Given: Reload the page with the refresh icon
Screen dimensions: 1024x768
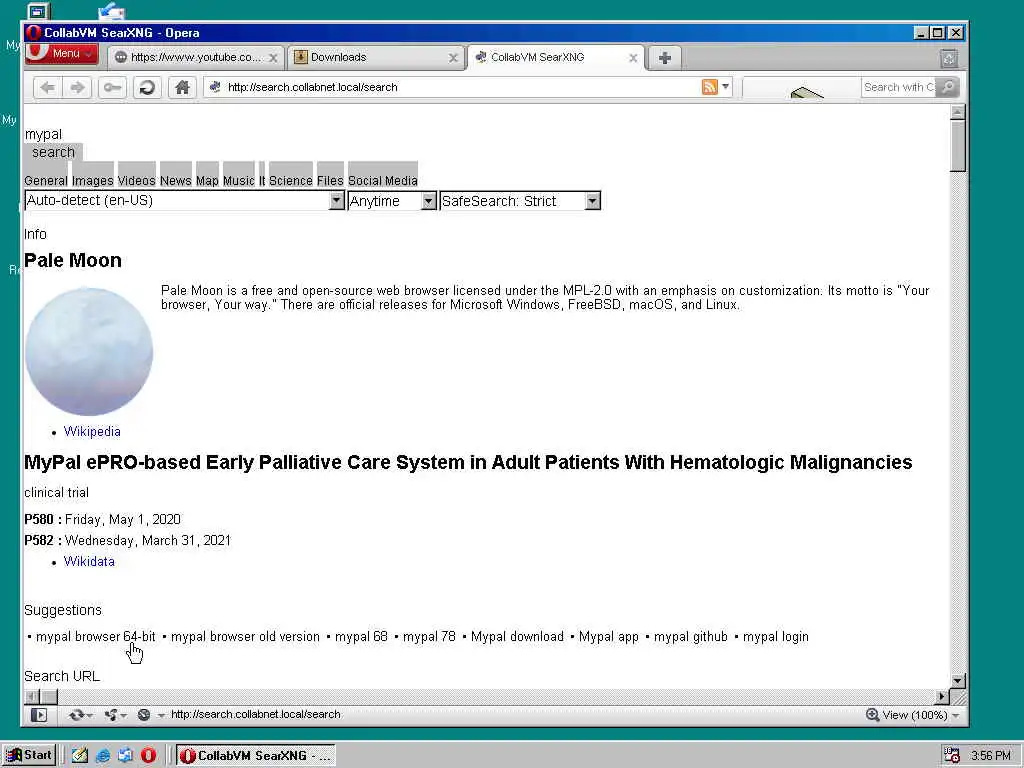Looking at the screenshot, I should point(148,88).
